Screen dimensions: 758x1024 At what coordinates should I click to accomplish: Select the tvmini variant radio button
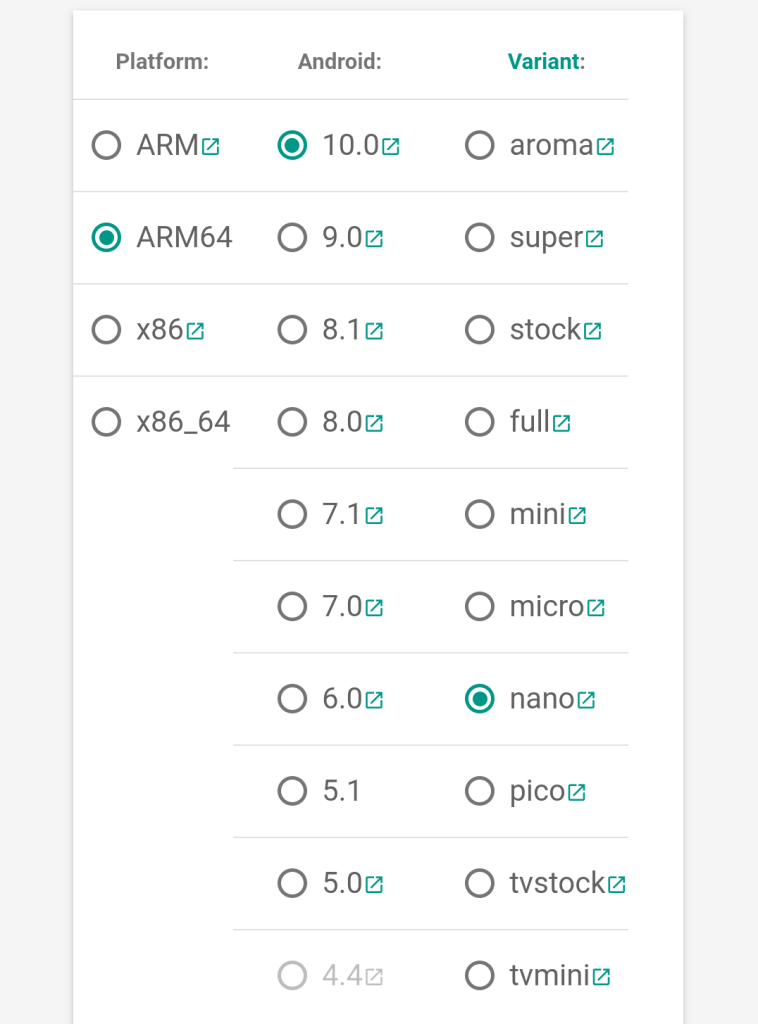point(480,976)
